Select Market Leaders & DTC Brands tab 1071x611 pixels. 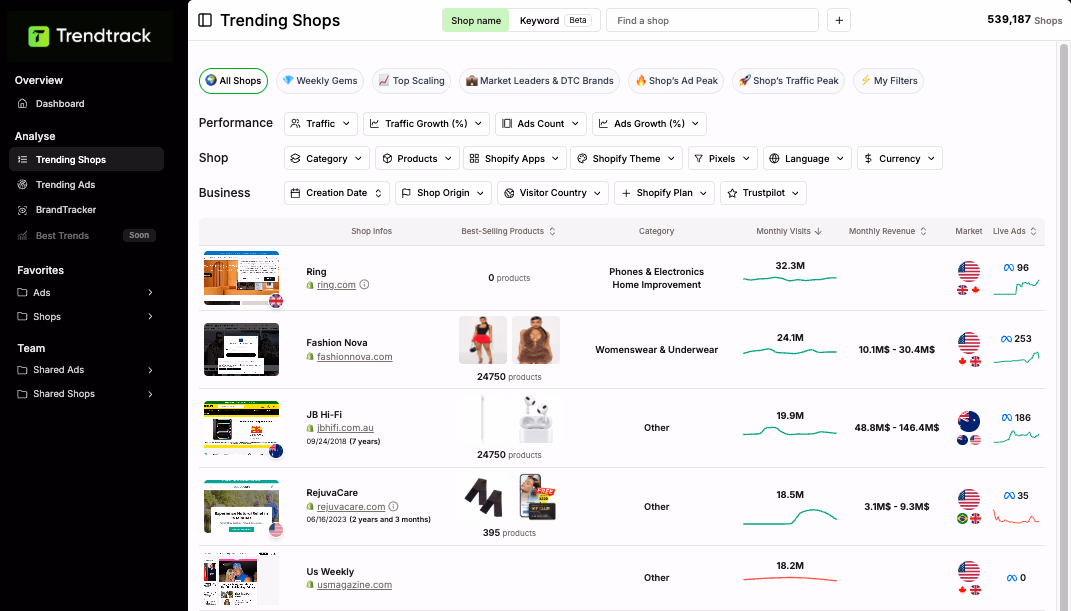point(540,81)
